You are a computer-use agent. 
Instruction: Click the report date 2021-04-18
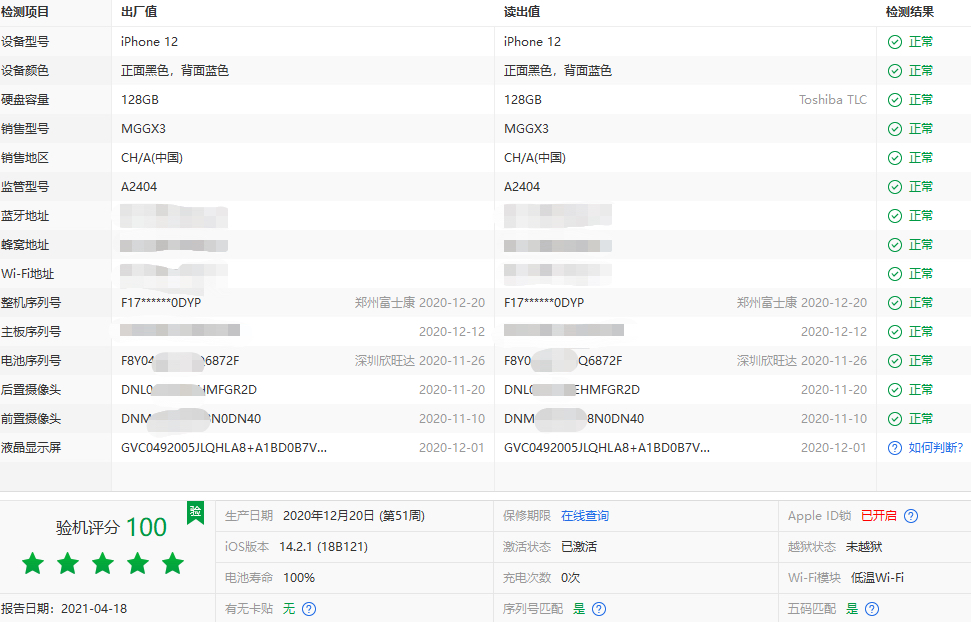(94, 609)
